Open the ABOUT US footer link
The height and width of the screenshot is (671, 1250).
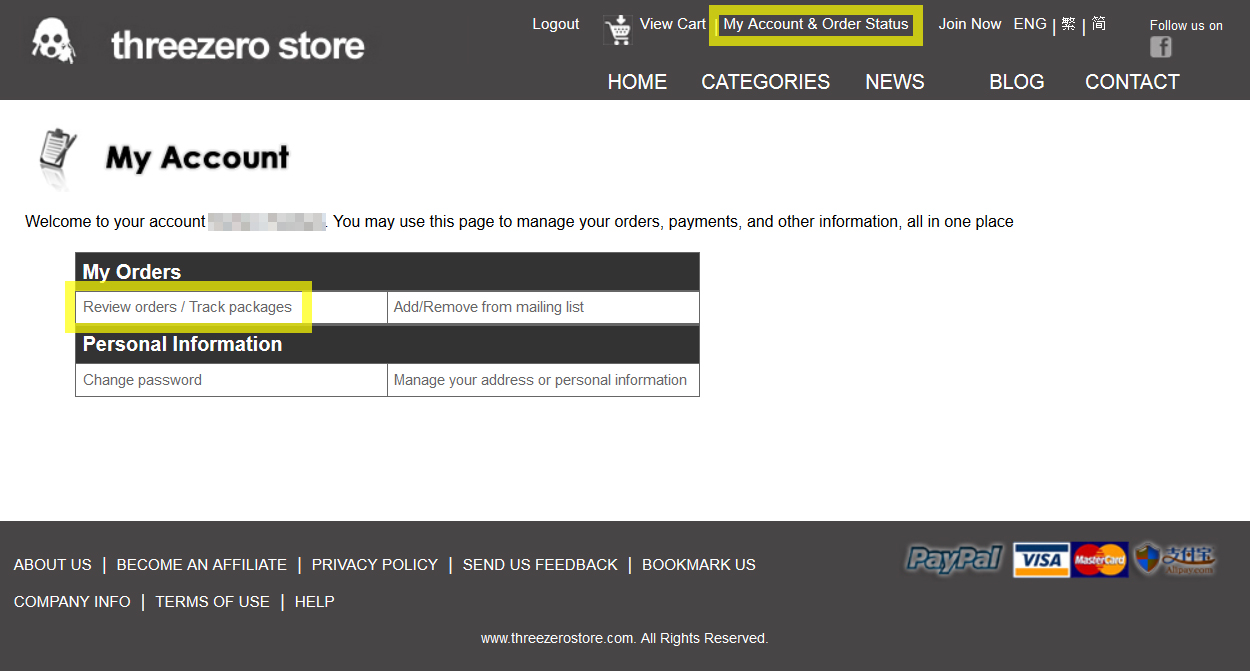click(53, 565)
